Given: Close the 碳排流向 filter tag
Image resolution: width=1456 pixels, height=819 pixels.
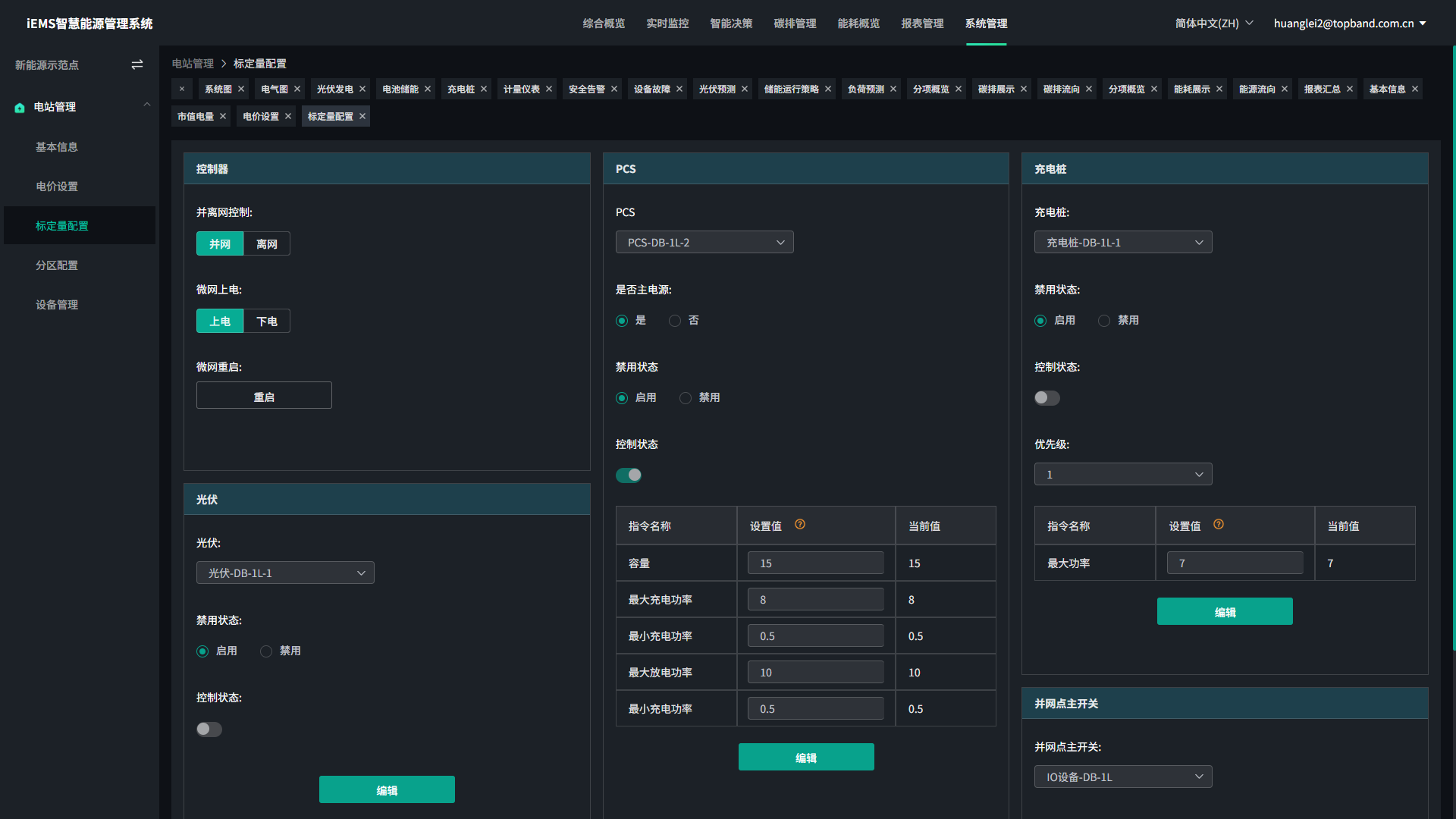Looking at the screenshot, I should [1088, 89].
